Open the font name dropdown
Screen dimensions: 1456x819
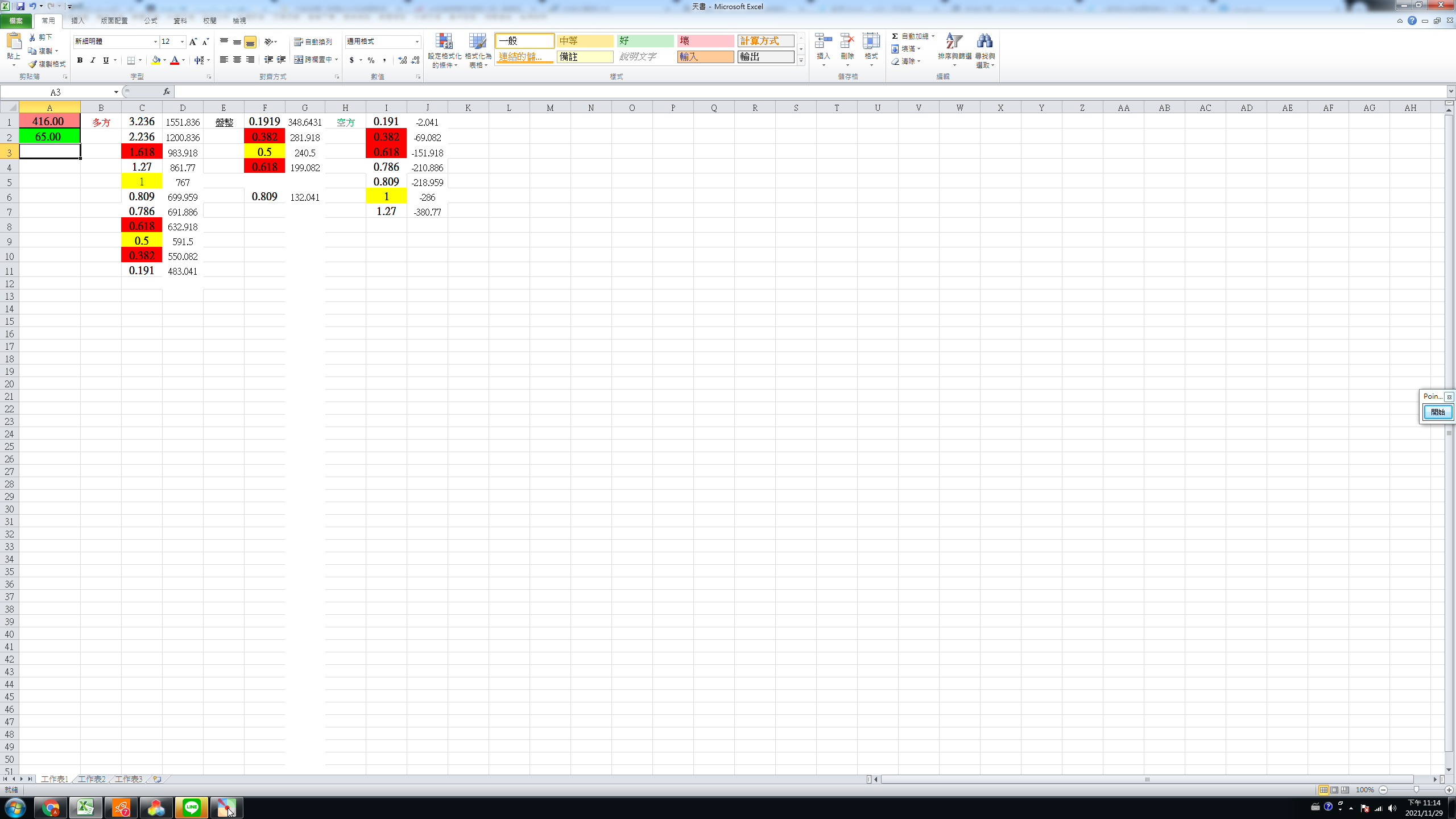point(155,42)
